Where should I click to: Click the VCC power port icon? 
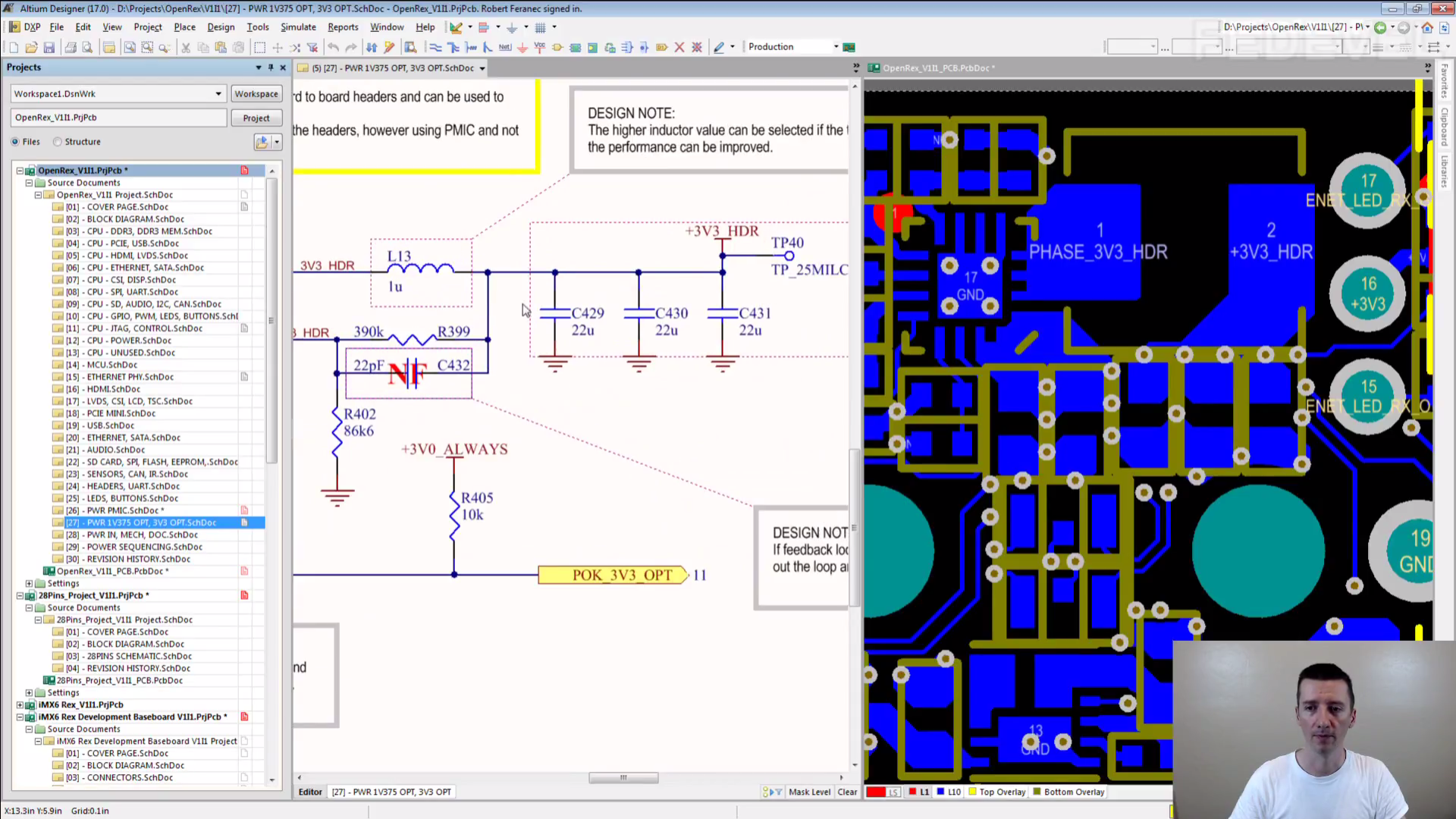coord(540,47)
